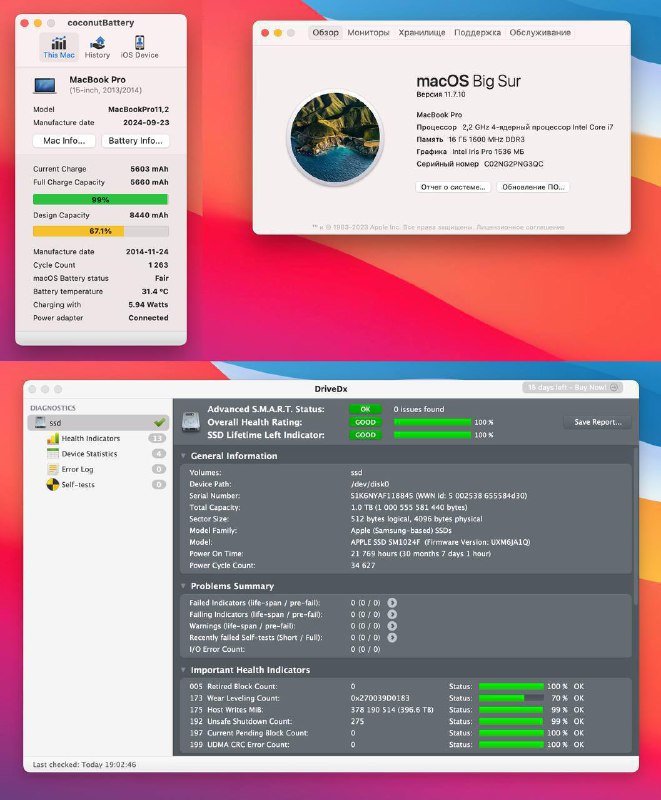Click serial number S1K6NYAF118845 text
Image resolution: width=661 pixels, height=800 pixels.
[382, 496]
